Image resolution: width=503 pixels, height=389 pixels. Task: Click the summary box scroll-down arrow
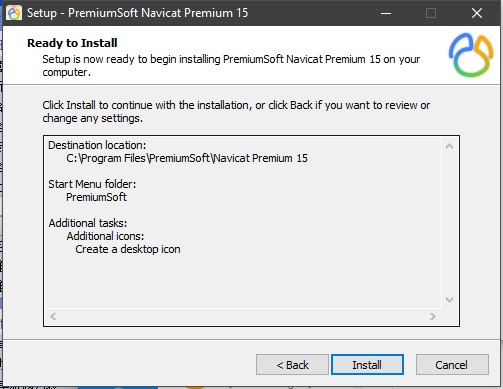(x=449, y=300)
